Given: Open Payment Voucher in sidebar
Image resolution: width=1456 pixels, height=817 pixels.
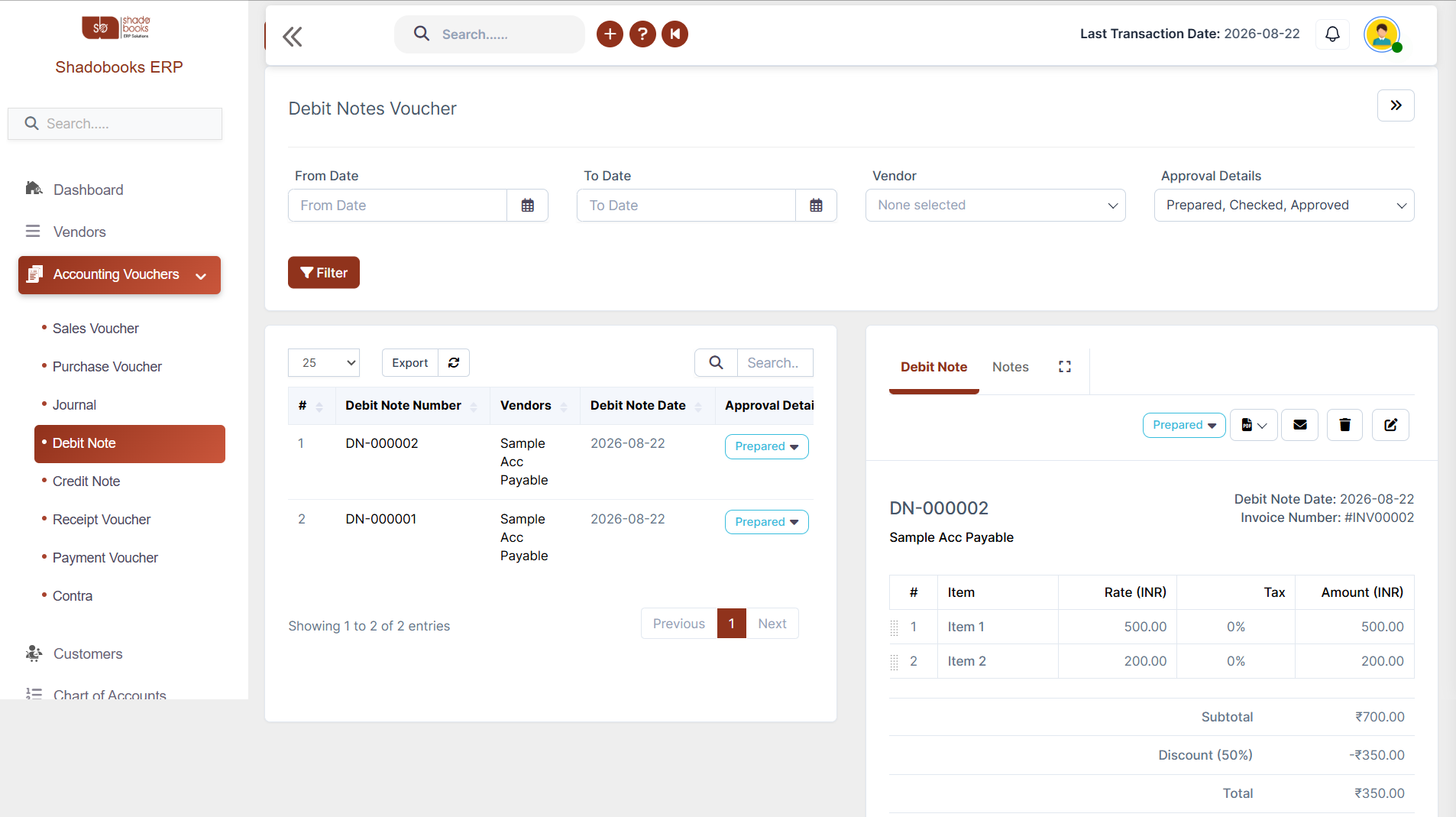Looking at the screenshot, I should (x=105, y=558).
